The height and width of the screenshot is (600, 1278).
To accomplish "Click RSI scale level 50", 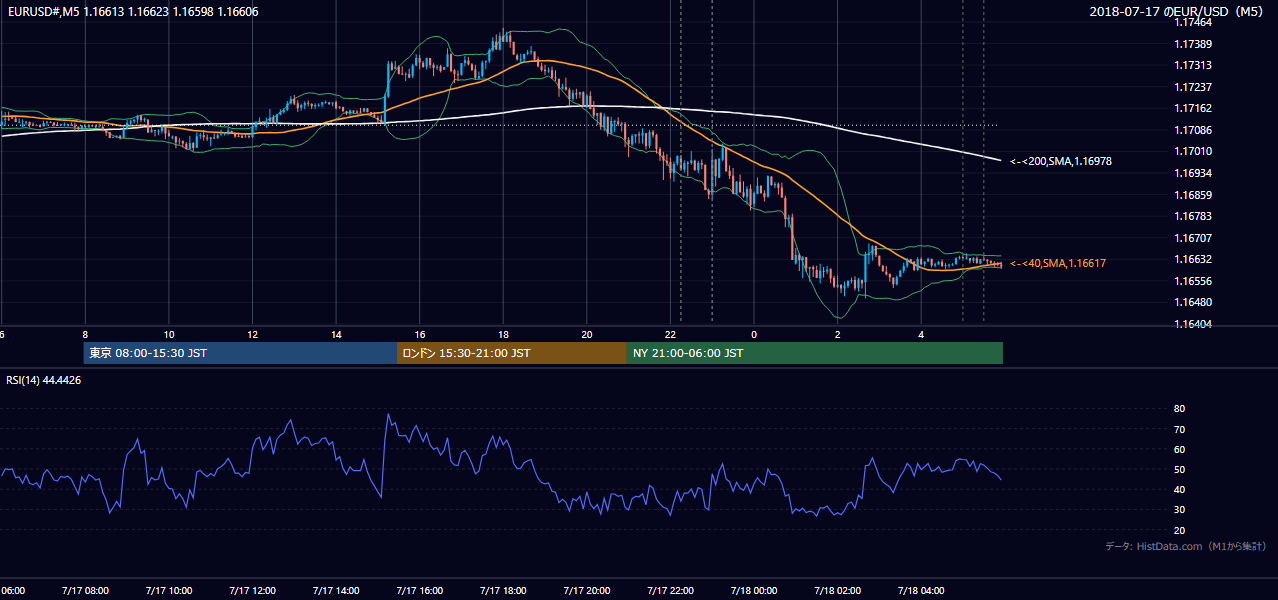I will point(1179,469).
